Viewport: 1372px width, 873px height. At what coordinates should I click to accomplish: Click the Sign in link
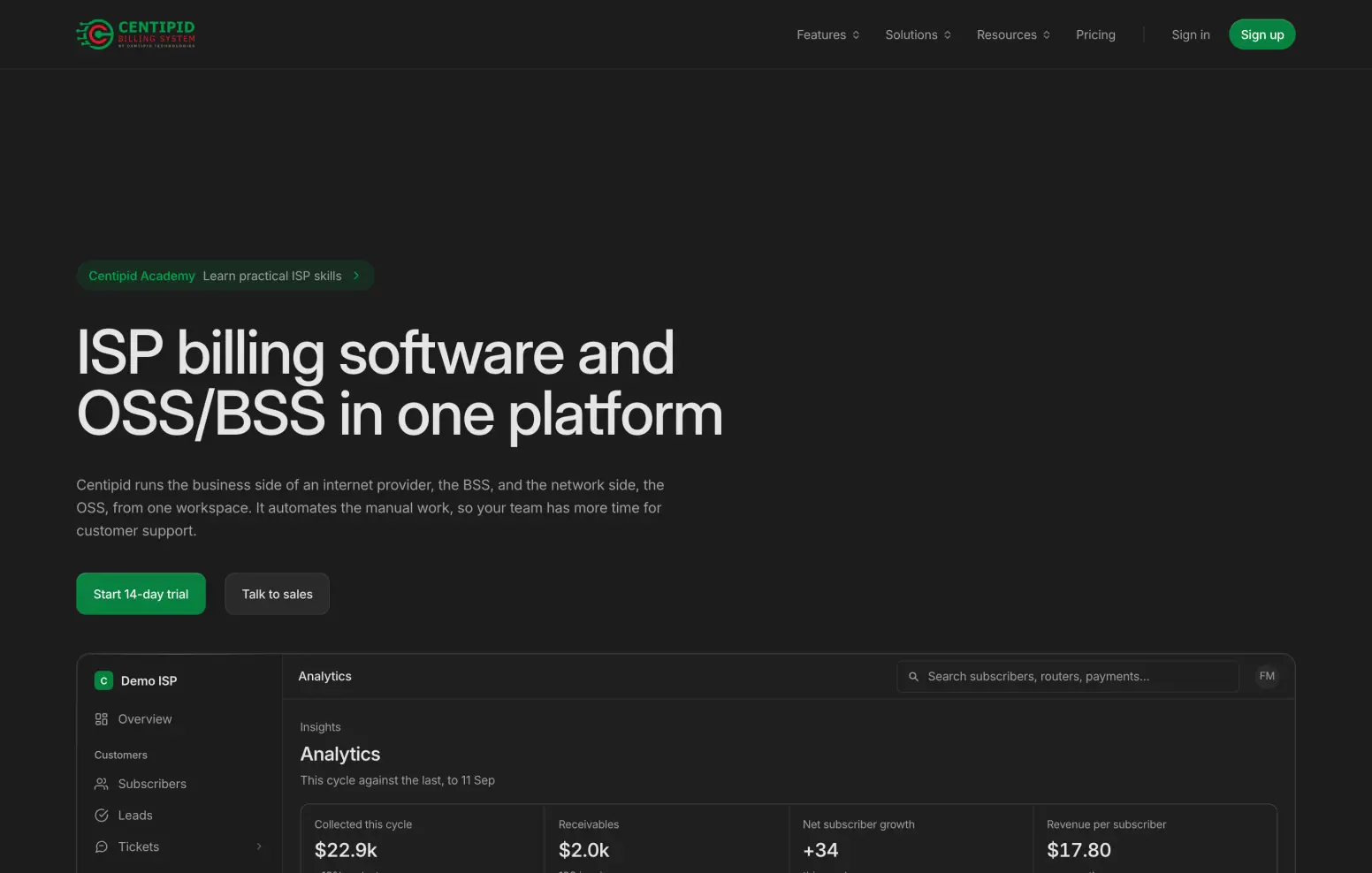[x=1191, y=34]
